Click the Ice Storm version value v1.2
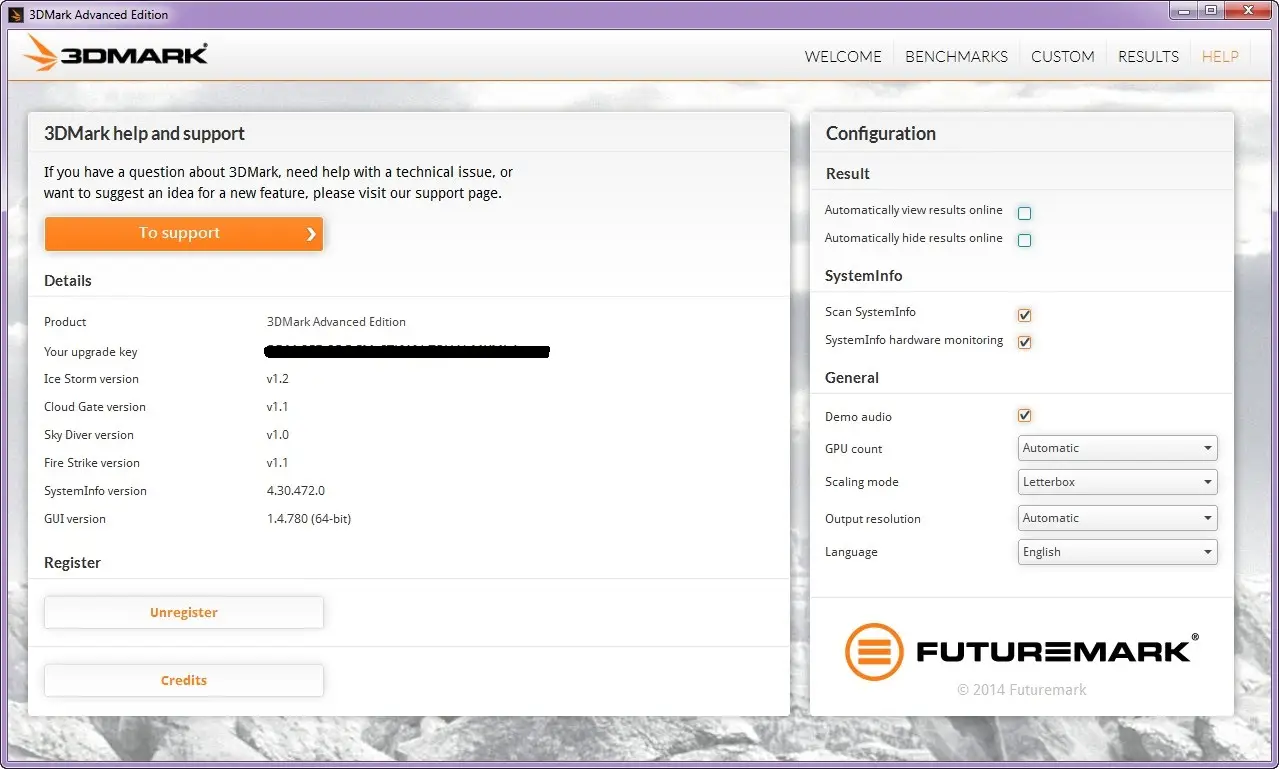 pyautogui.click(x=278, y=379)
